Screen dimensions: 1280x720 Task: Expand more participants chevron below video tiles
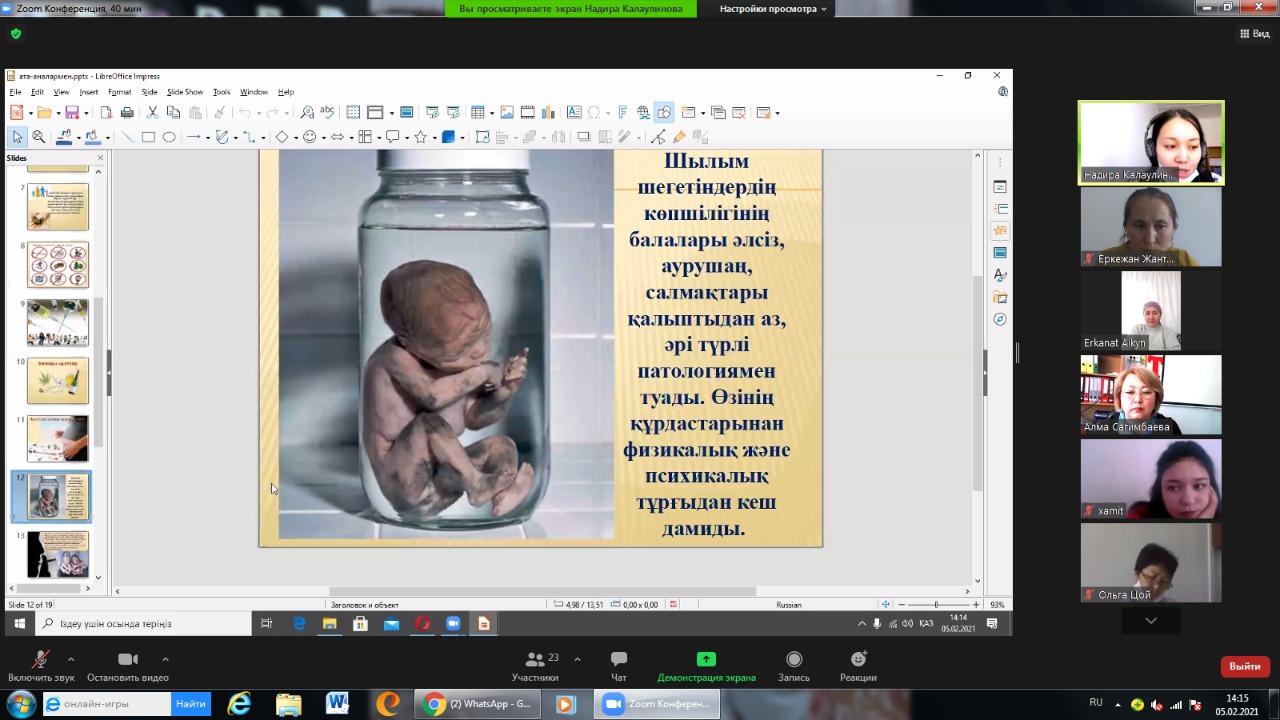[1151, 621]
